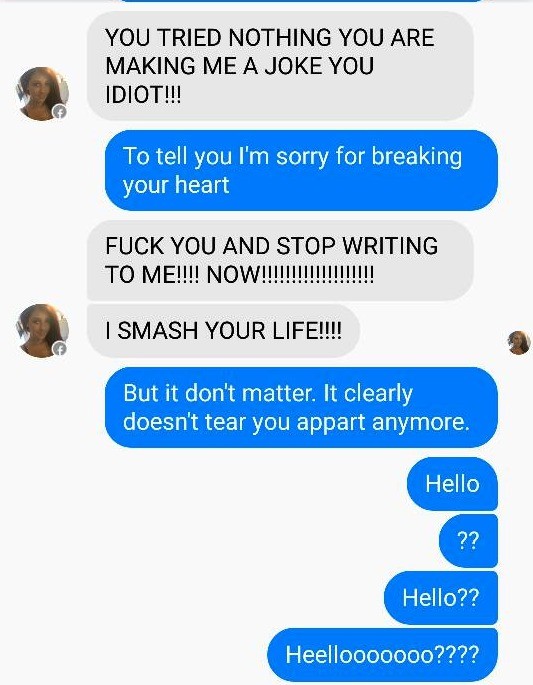Tap the small read-receipt avatar on the right

click(519, 342)
